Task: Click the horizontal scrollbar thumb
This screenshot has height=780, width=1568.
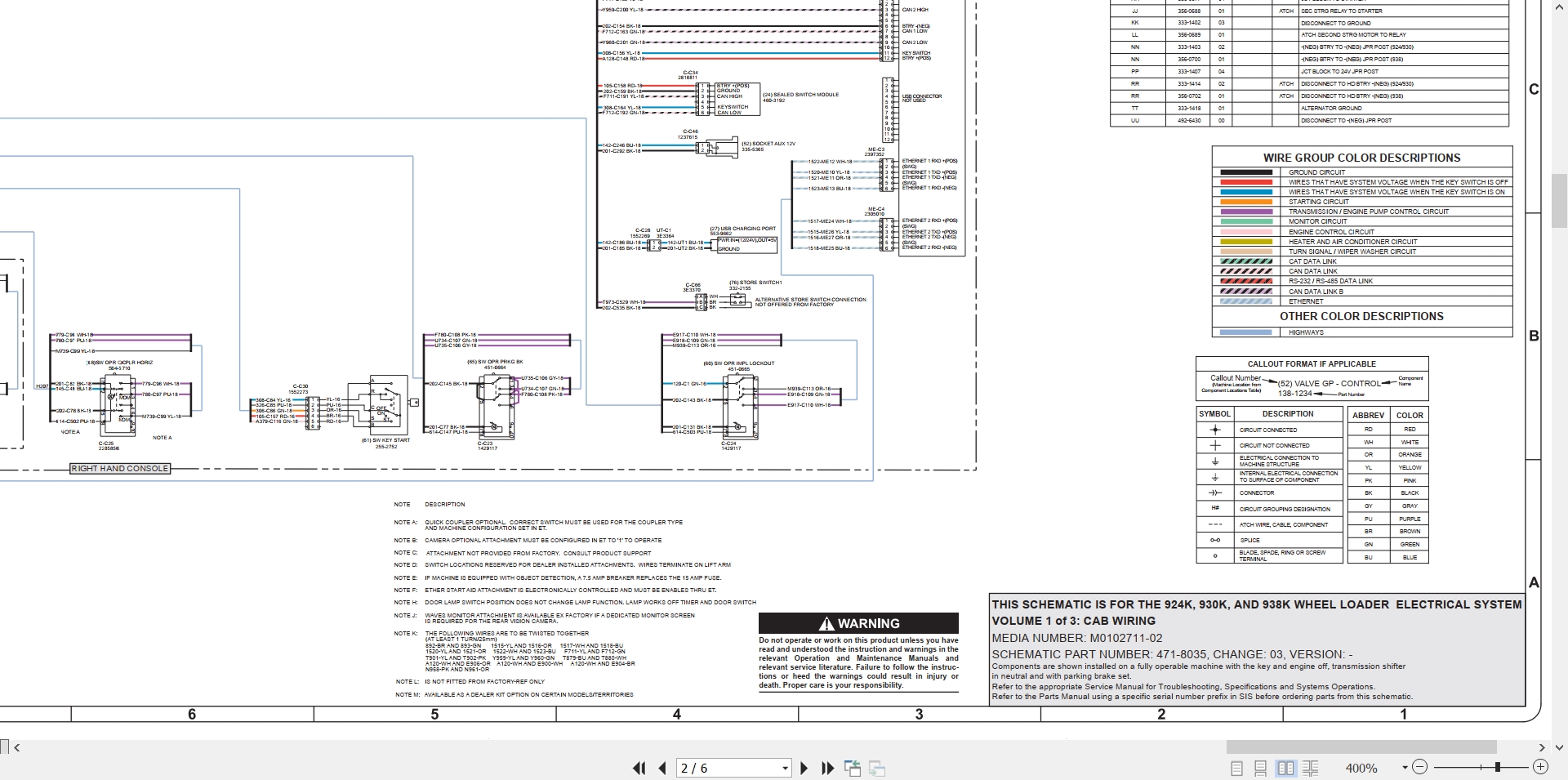Action: point(1361,747)
